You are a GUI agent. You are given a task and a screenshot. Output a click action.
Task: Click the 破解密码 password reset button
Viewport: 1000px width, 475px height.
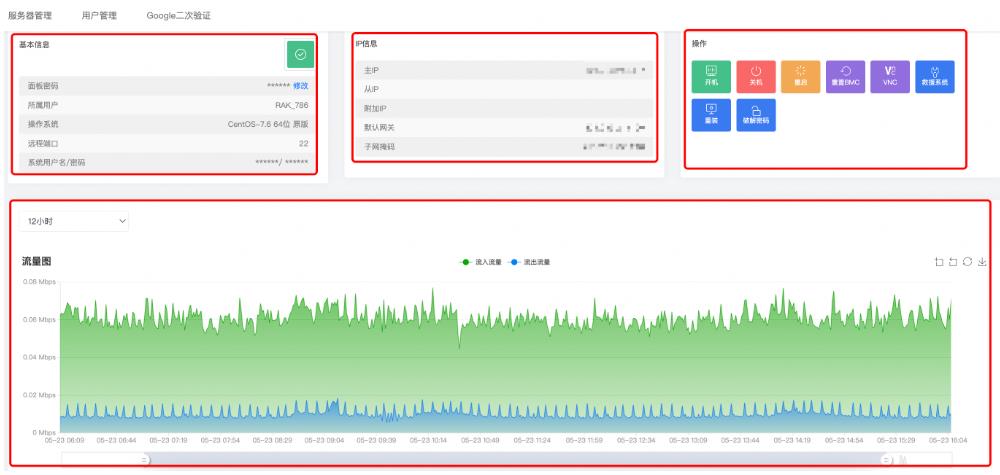pyautogui.click(x=756, y=114)
